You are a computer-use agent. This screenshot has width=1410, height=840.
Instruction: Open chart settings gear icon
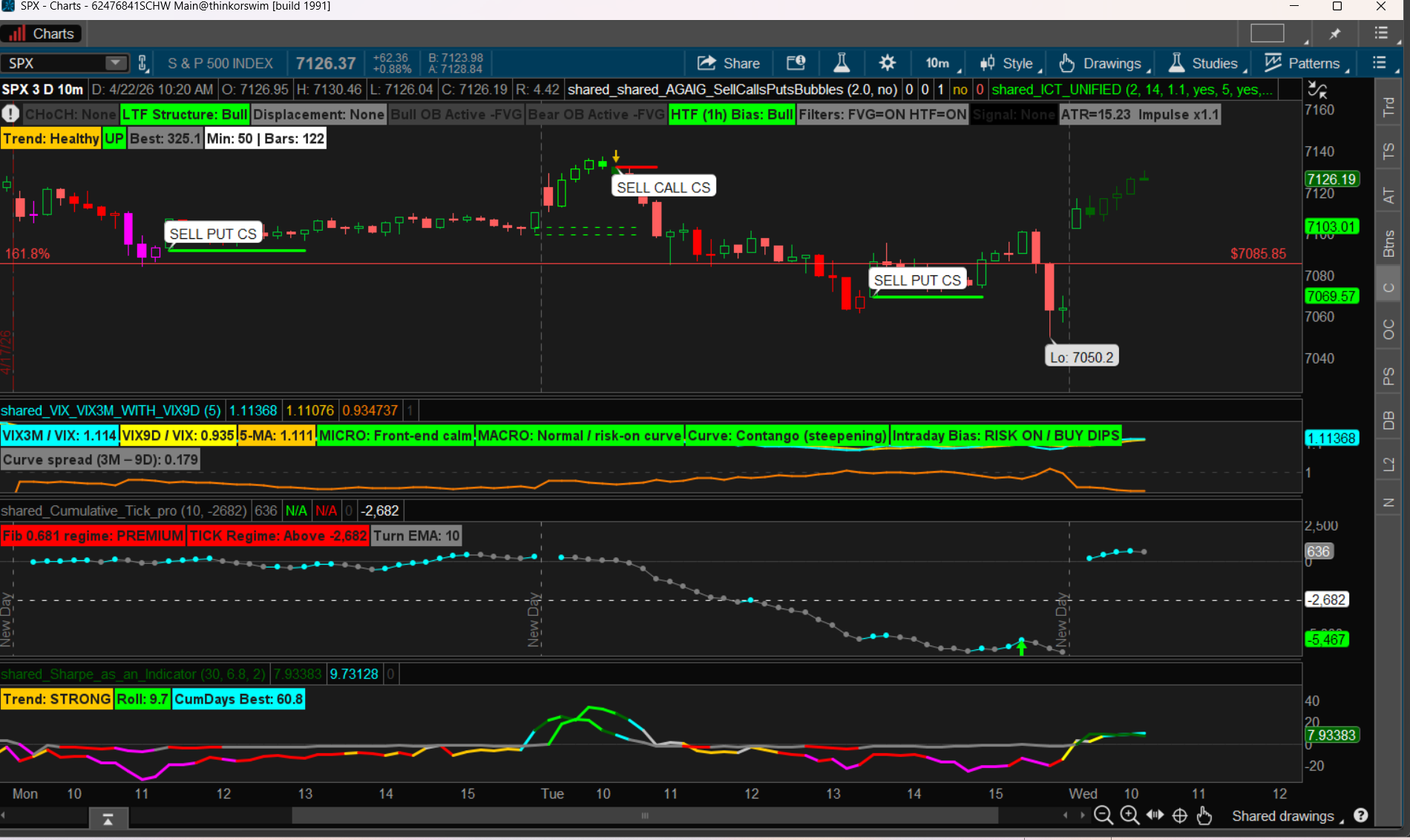click(x=887, y=63)
